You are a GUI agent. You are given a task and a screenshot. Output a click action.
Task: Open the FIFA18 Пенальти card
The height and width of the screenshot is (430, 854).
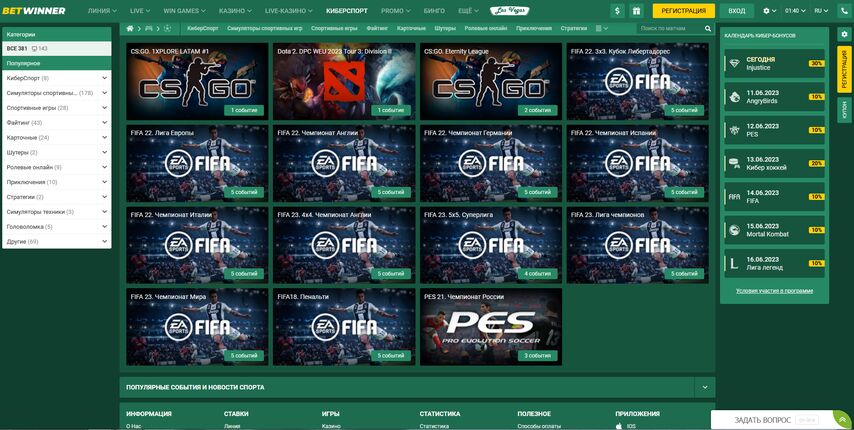[x=344, y=327]
